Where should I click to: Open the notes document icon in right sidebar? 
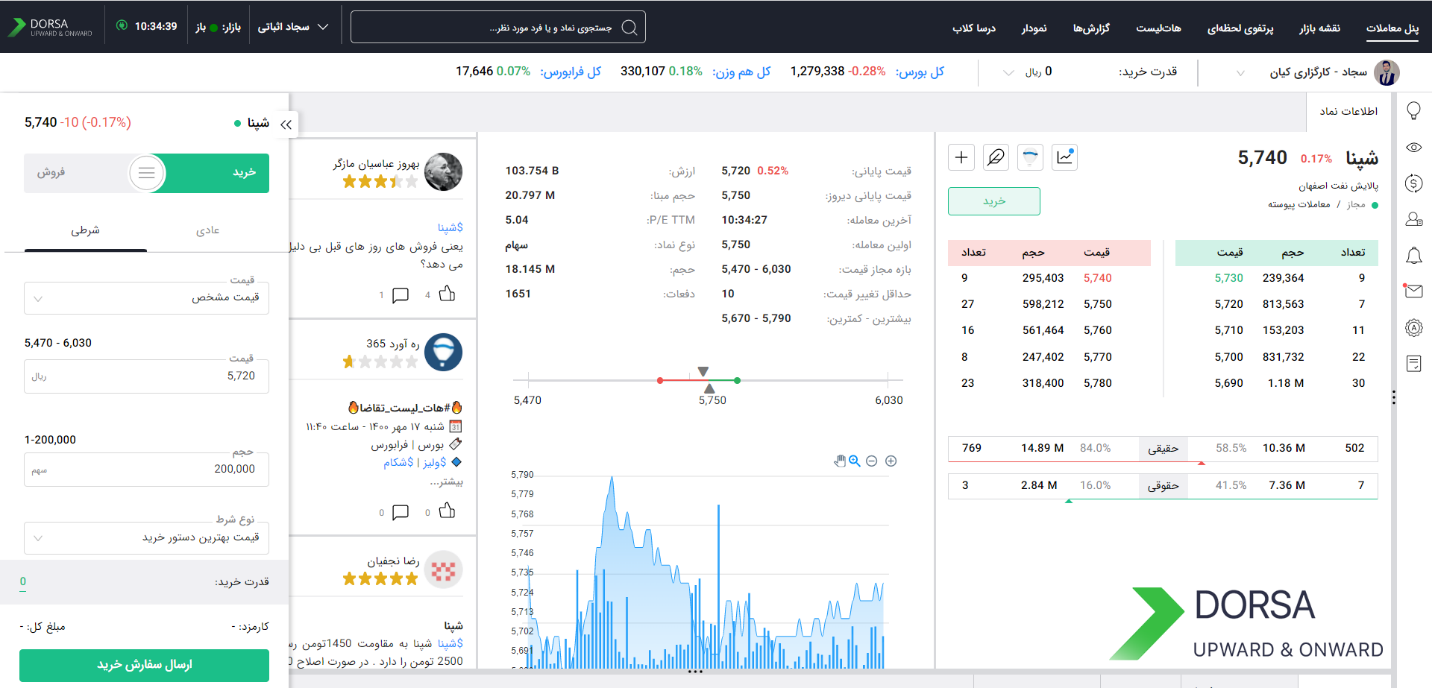tap(1414, 363)
